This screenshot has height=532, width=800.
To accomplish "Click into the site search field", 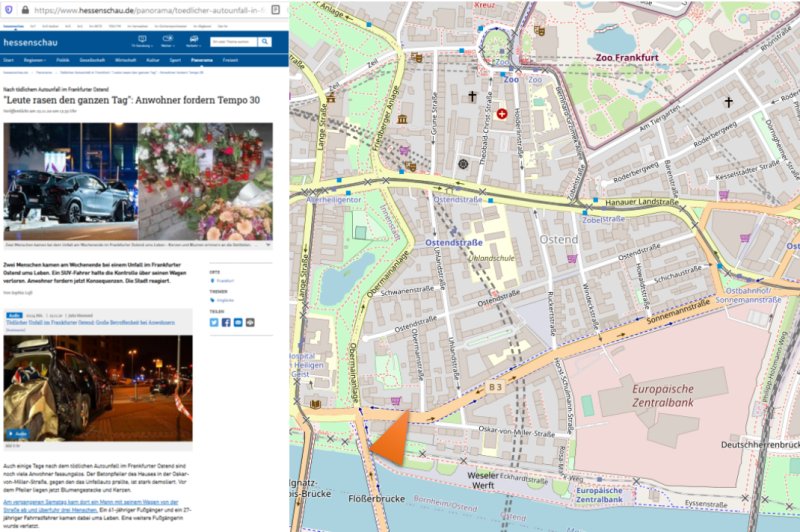I will [232, 42].
